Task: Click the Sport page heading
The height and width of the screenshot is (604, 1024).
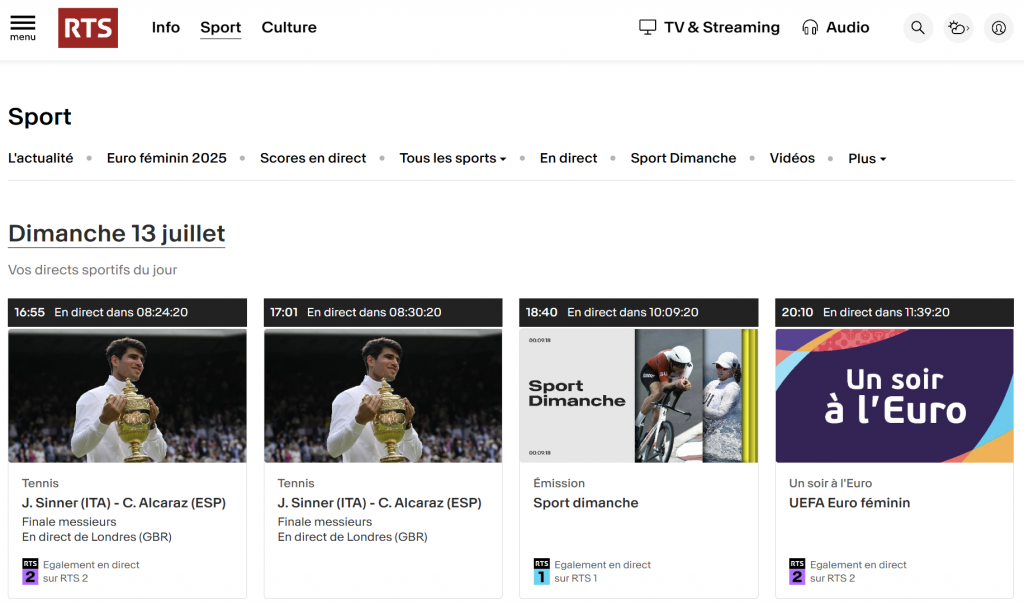Action: (40, 117)
